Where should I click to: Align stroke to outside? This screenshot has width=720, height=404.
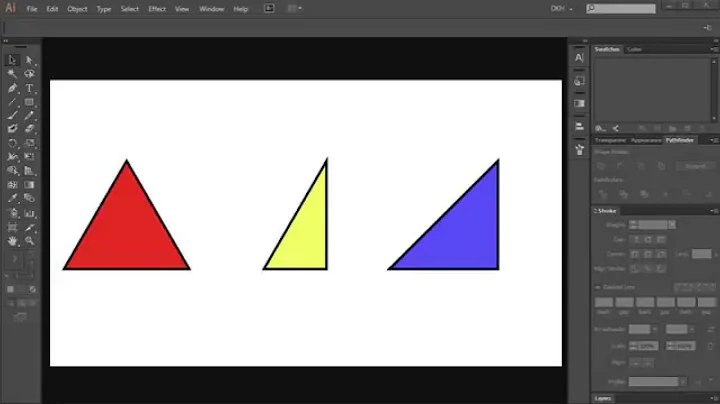click(660, 269)
